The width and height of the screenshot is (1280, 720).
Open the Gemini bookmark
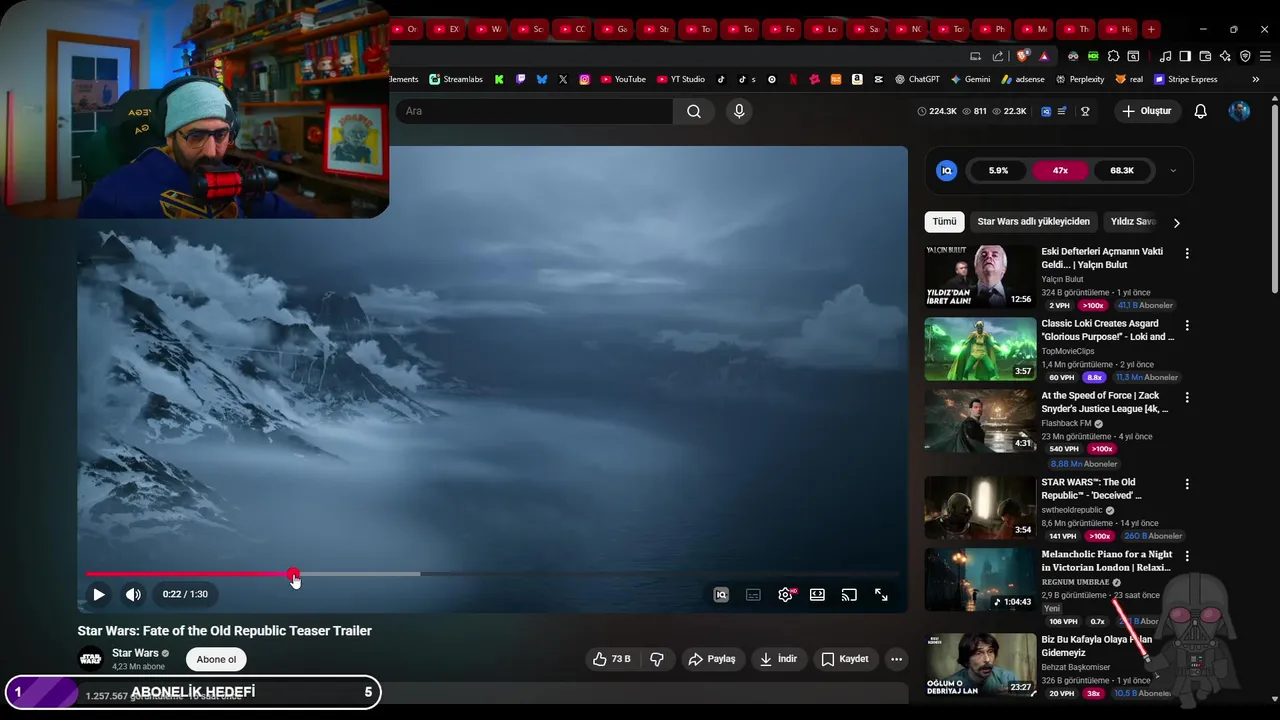pyautogui.click(x=971, y=79)
